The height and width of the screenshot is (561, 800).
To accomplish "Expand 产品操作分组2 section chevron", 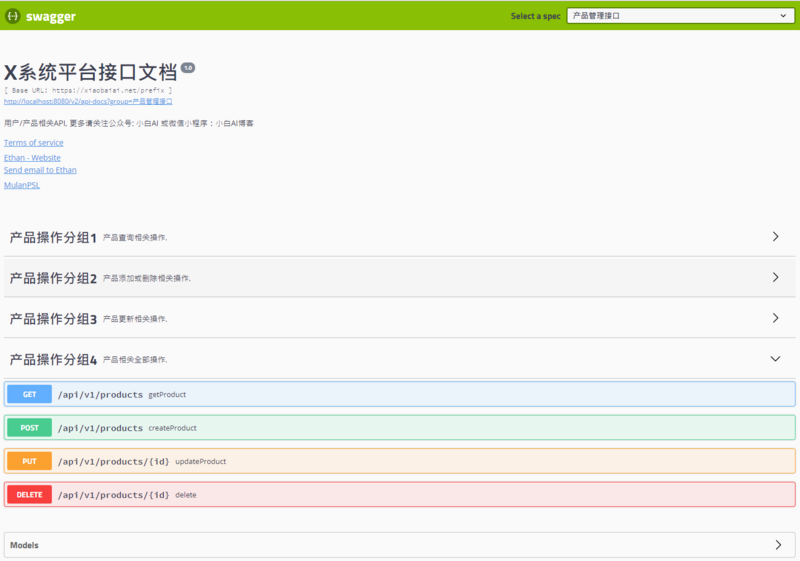I will pyautogui.click(x=776, y=277).
